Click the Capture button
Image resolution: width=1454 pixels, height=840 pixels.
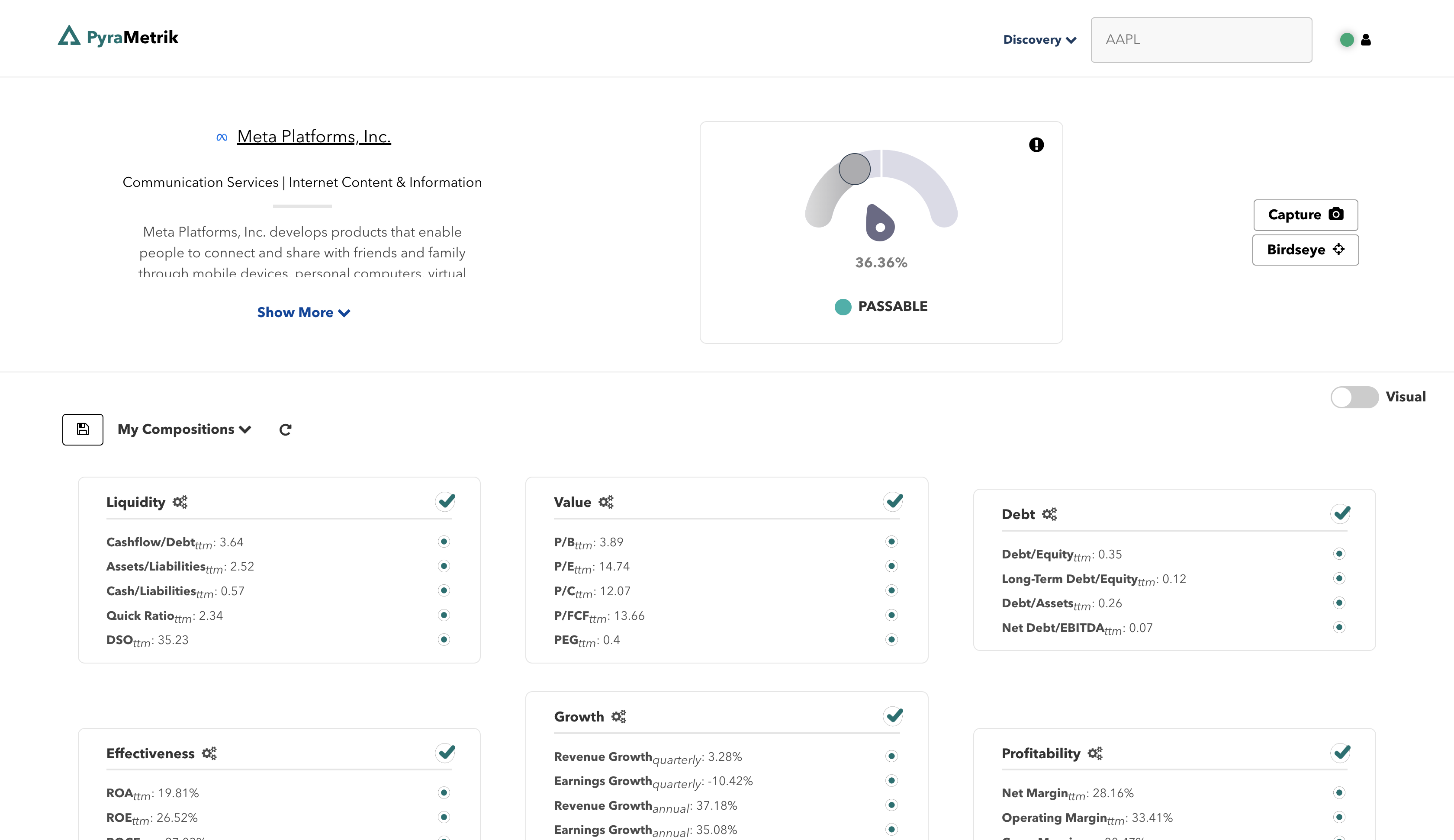point(1305,215)
